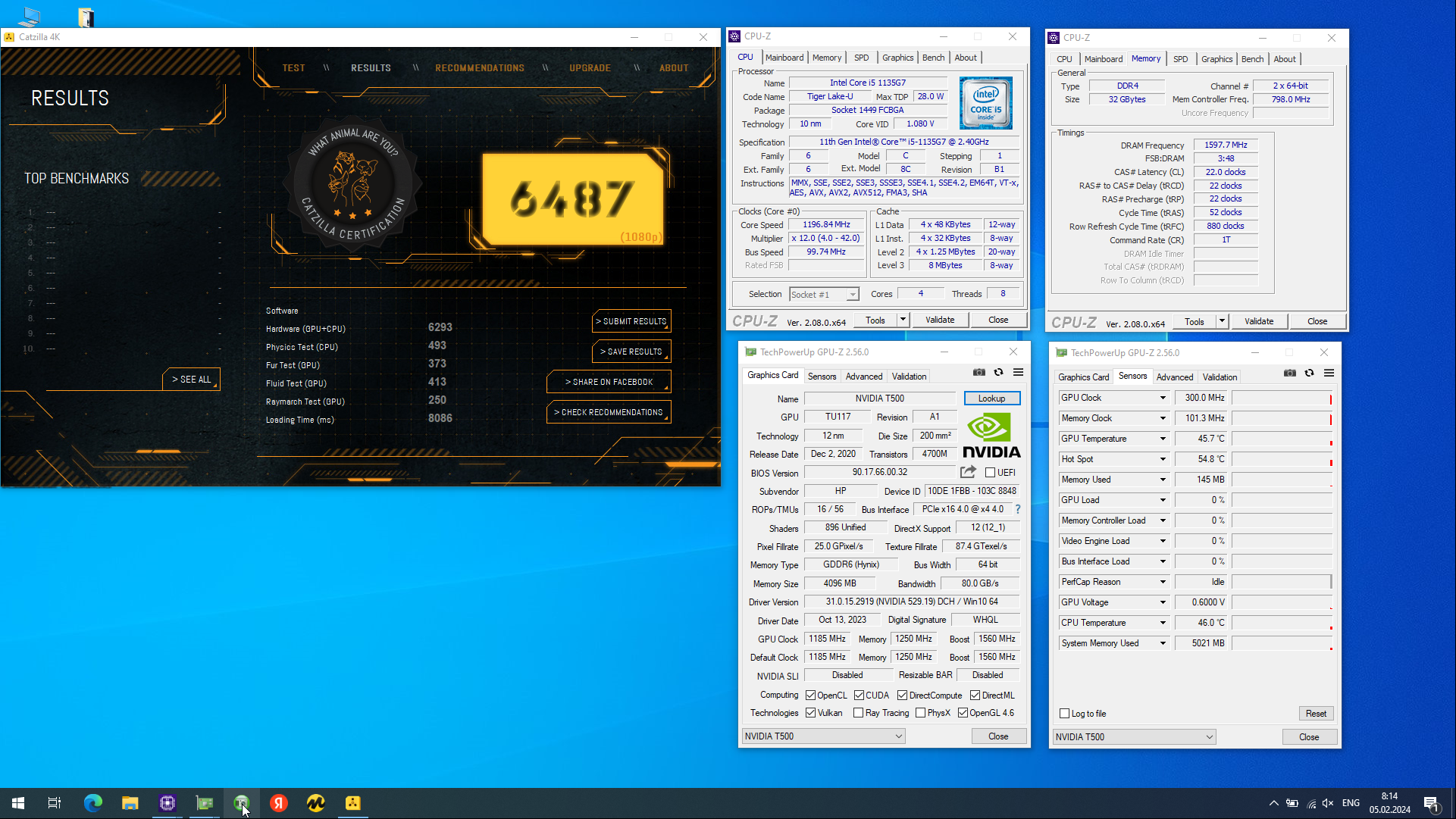Open NVIDIA T500 selector in Sensors window
The image size is (1456, 819).
pos(1134,737)
